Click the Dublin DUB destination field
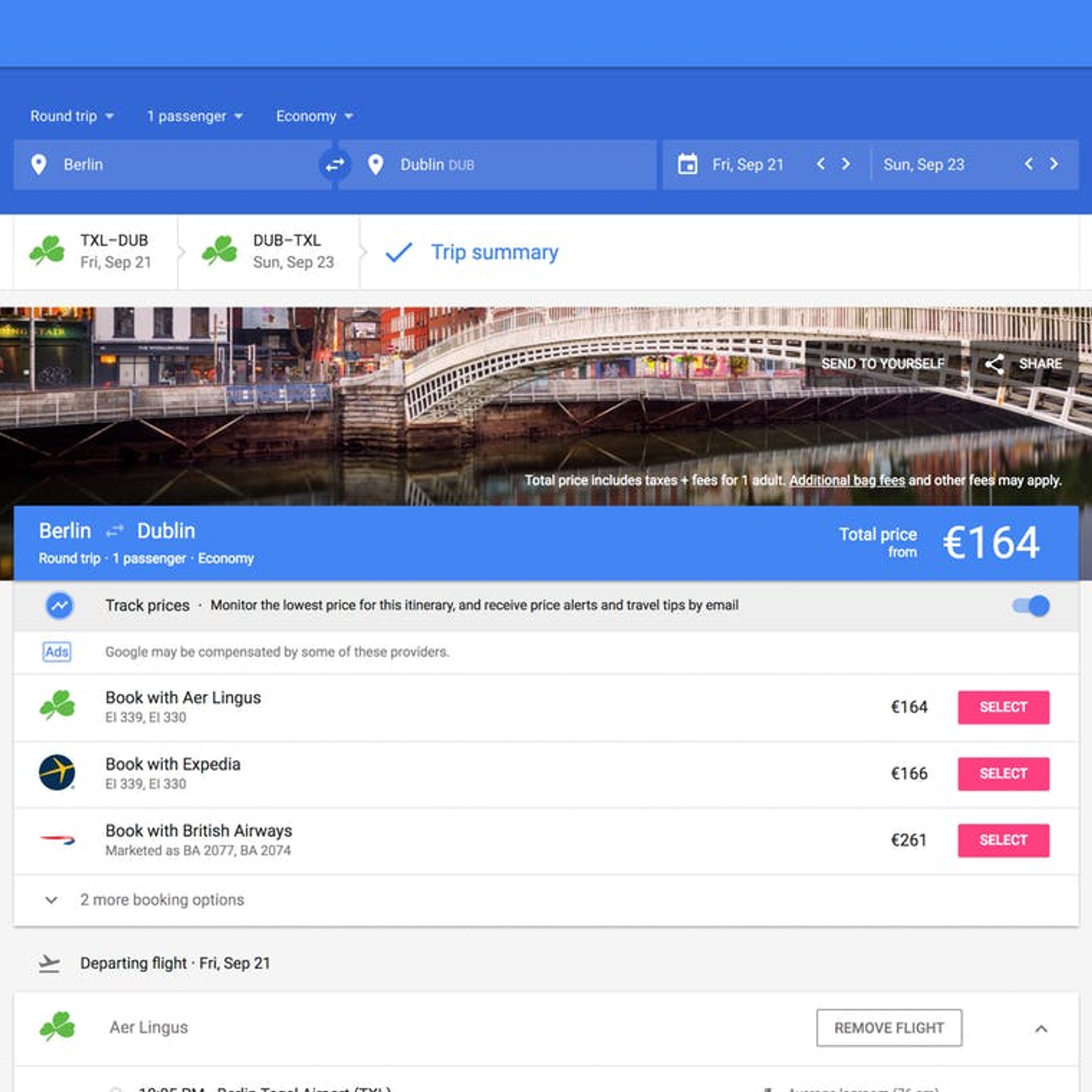Screen dimensions: 1092x1092 click(x=498, y=164)
